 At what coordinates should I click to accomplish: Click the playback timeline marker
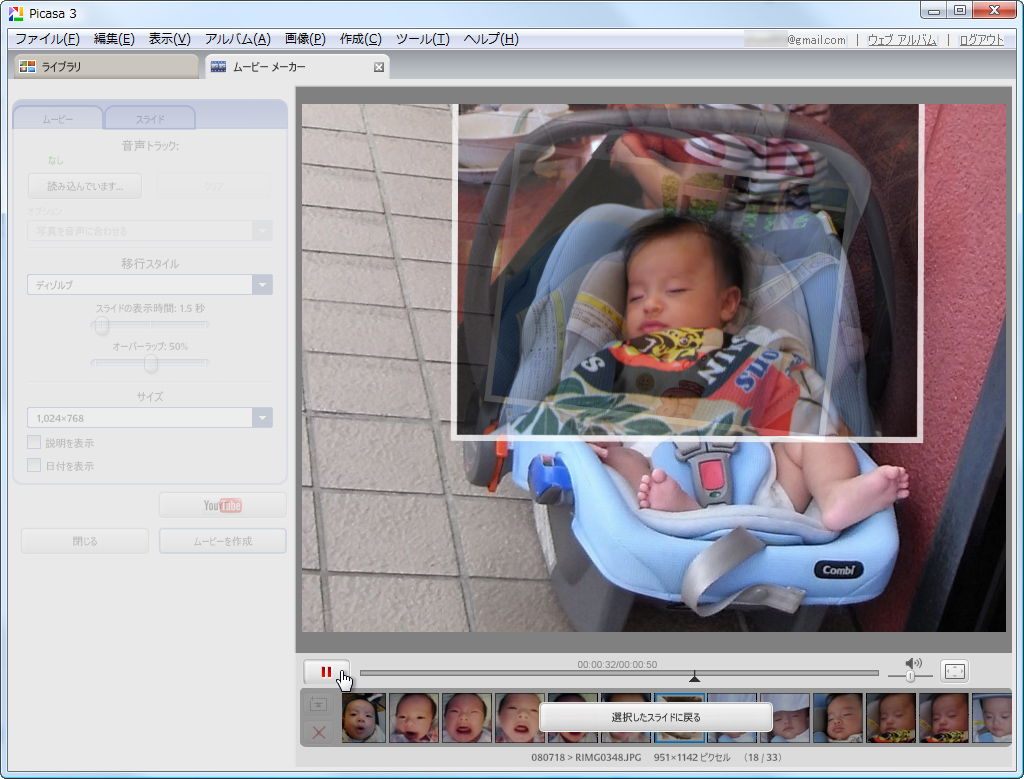(x=694, y=676)
